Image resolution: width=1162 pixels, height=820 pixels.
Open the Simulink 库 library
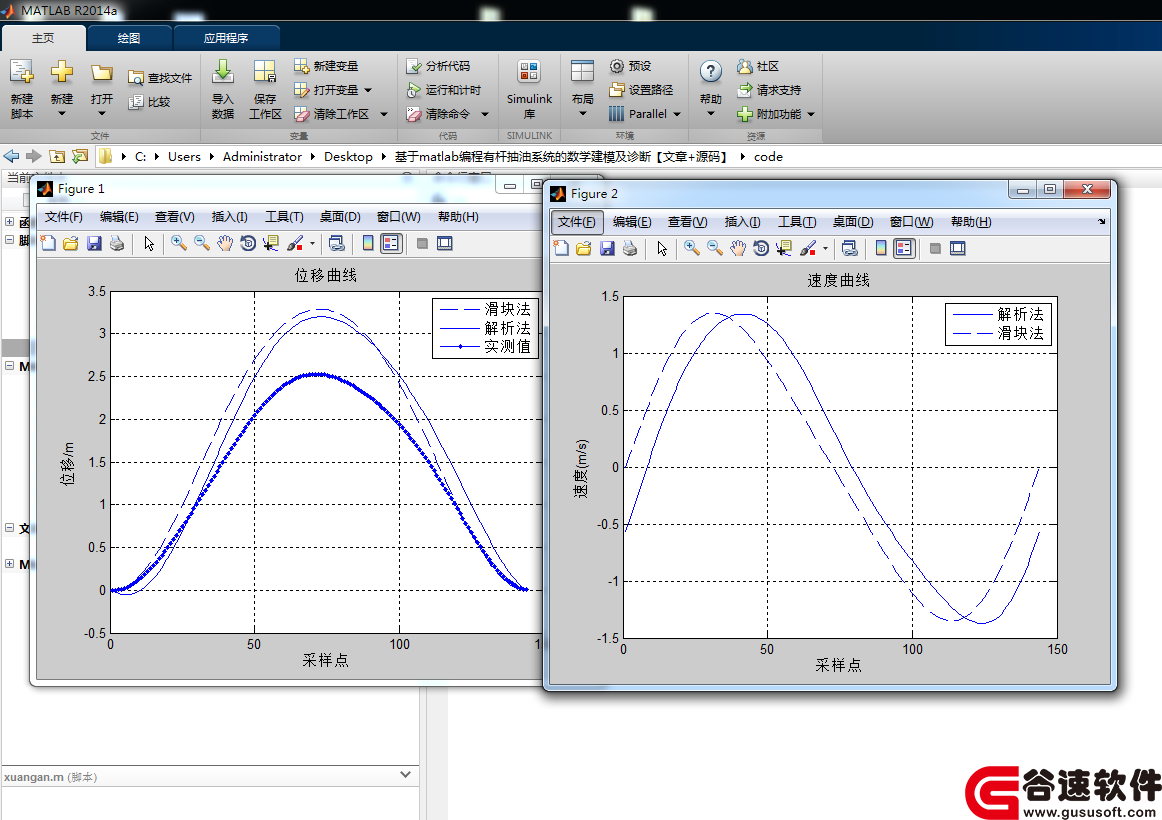[x=529, y=89]
